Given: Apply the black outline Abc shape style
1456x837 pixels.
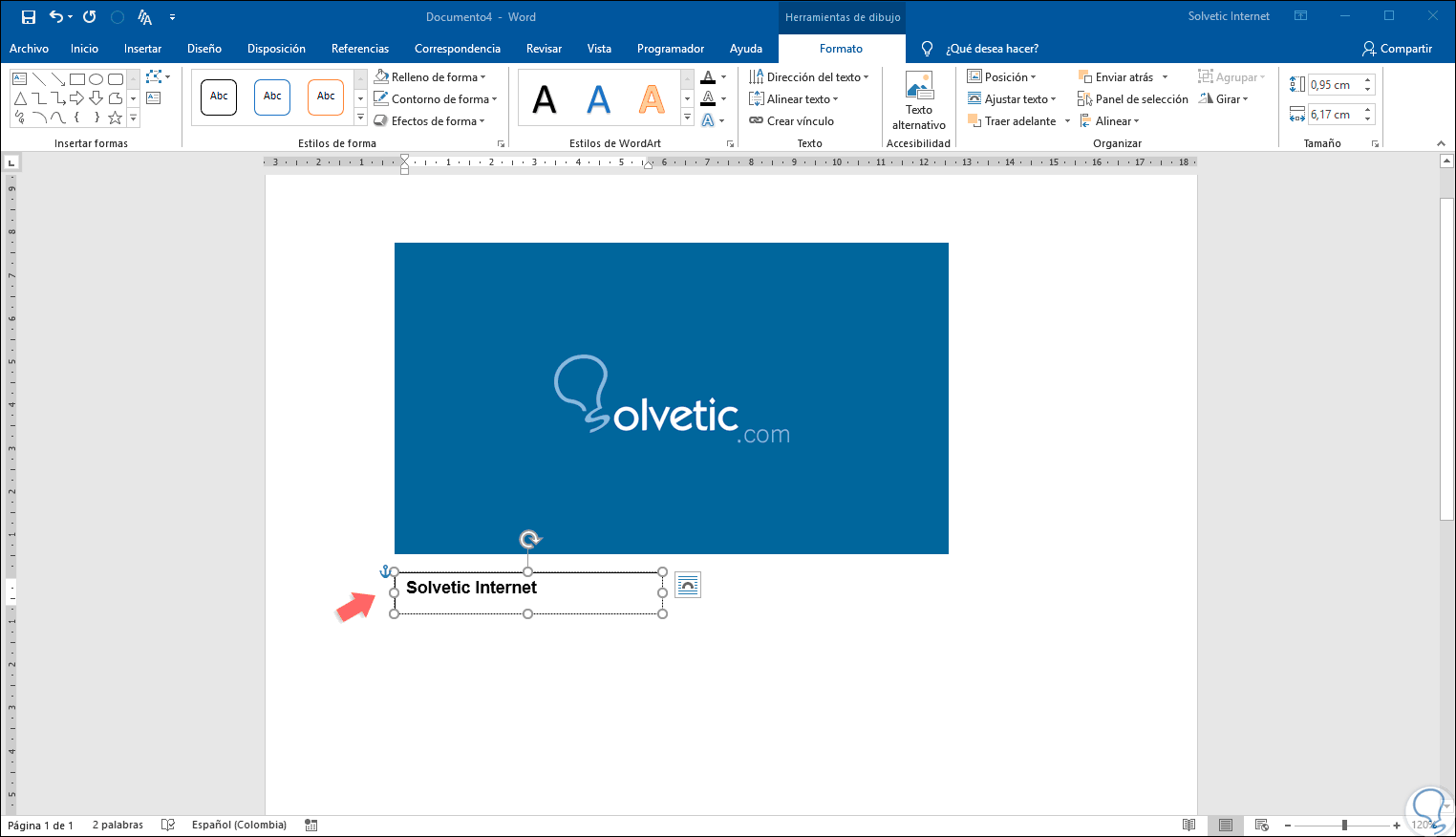Looking at the screenshot, I should [219, 97].
